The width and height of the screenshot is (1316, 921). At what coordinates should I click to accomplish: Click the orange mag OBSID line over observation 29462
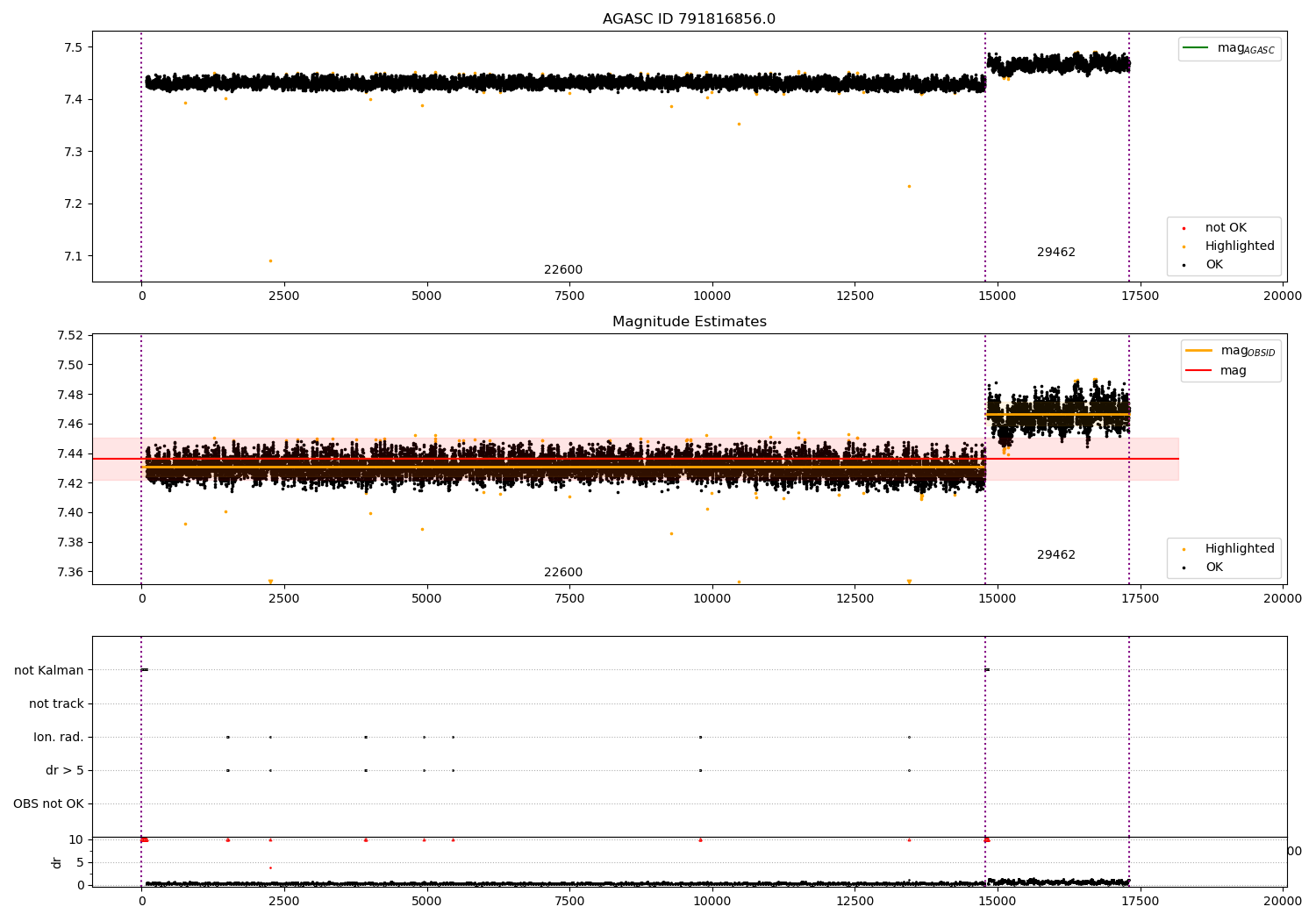point(1057,414)
